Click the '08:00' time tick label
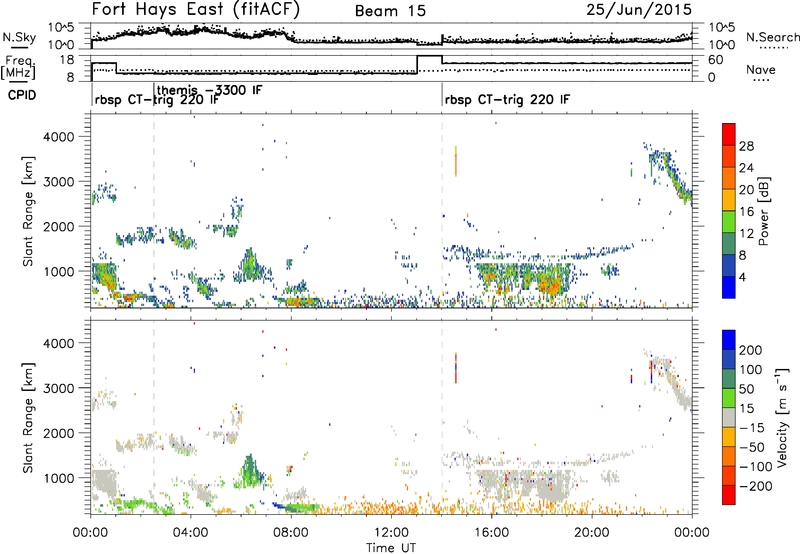800x554 pixels. pyautogui.click(x=291, y=533)
